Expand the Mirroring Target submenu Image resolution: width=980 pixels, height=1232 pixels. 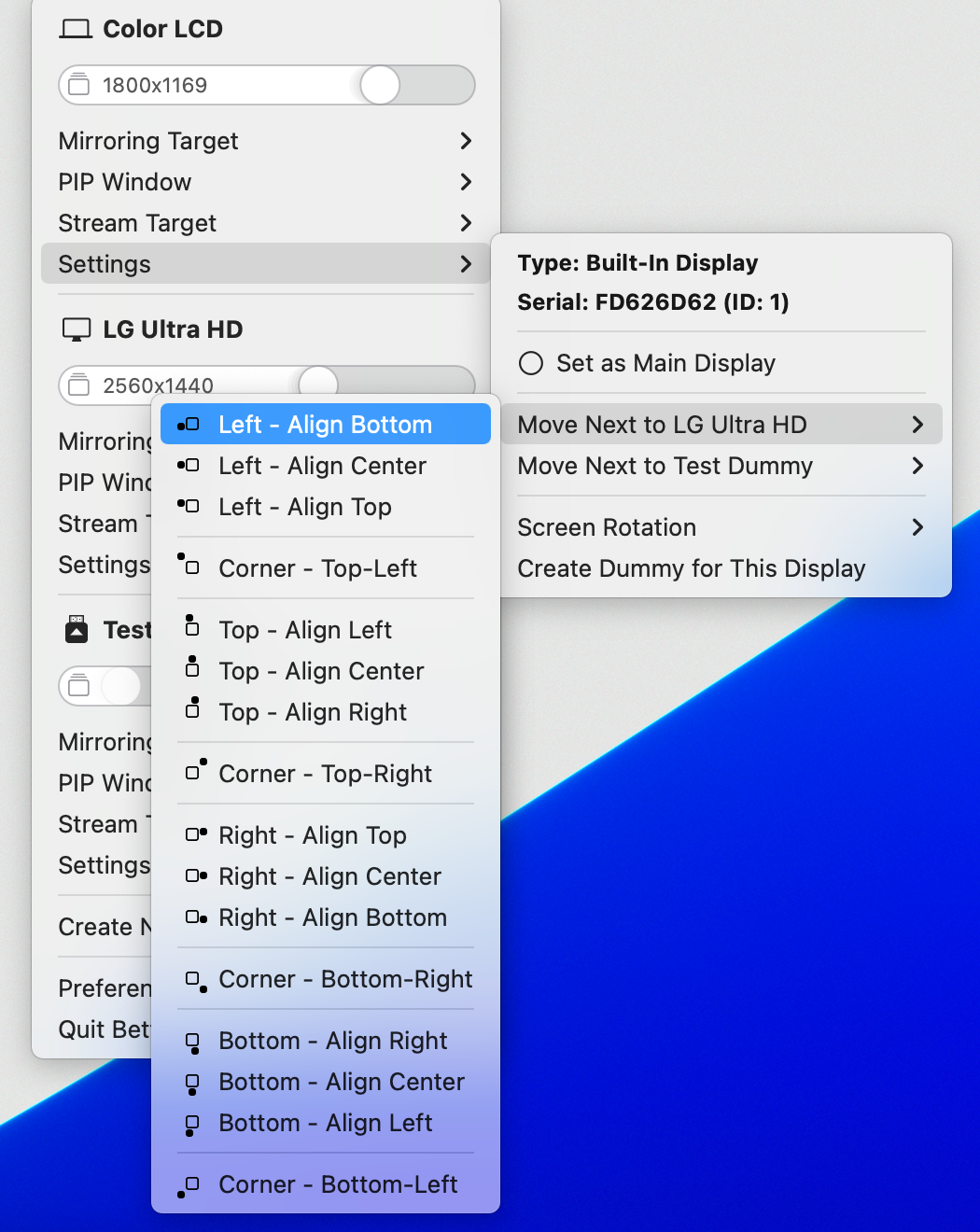tap(148, 141)
